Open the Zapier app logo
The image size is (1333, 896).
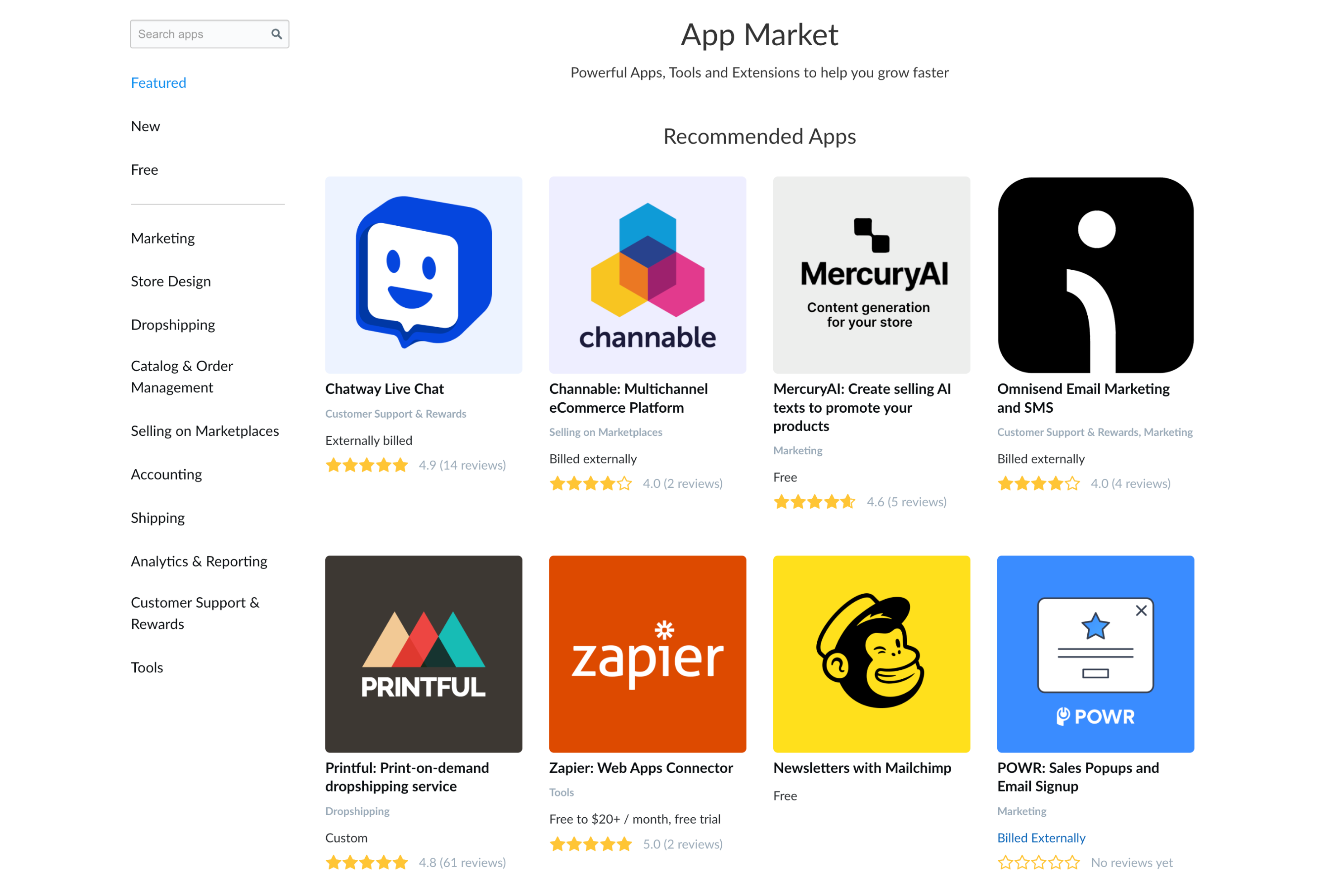(x=647, y=654)
